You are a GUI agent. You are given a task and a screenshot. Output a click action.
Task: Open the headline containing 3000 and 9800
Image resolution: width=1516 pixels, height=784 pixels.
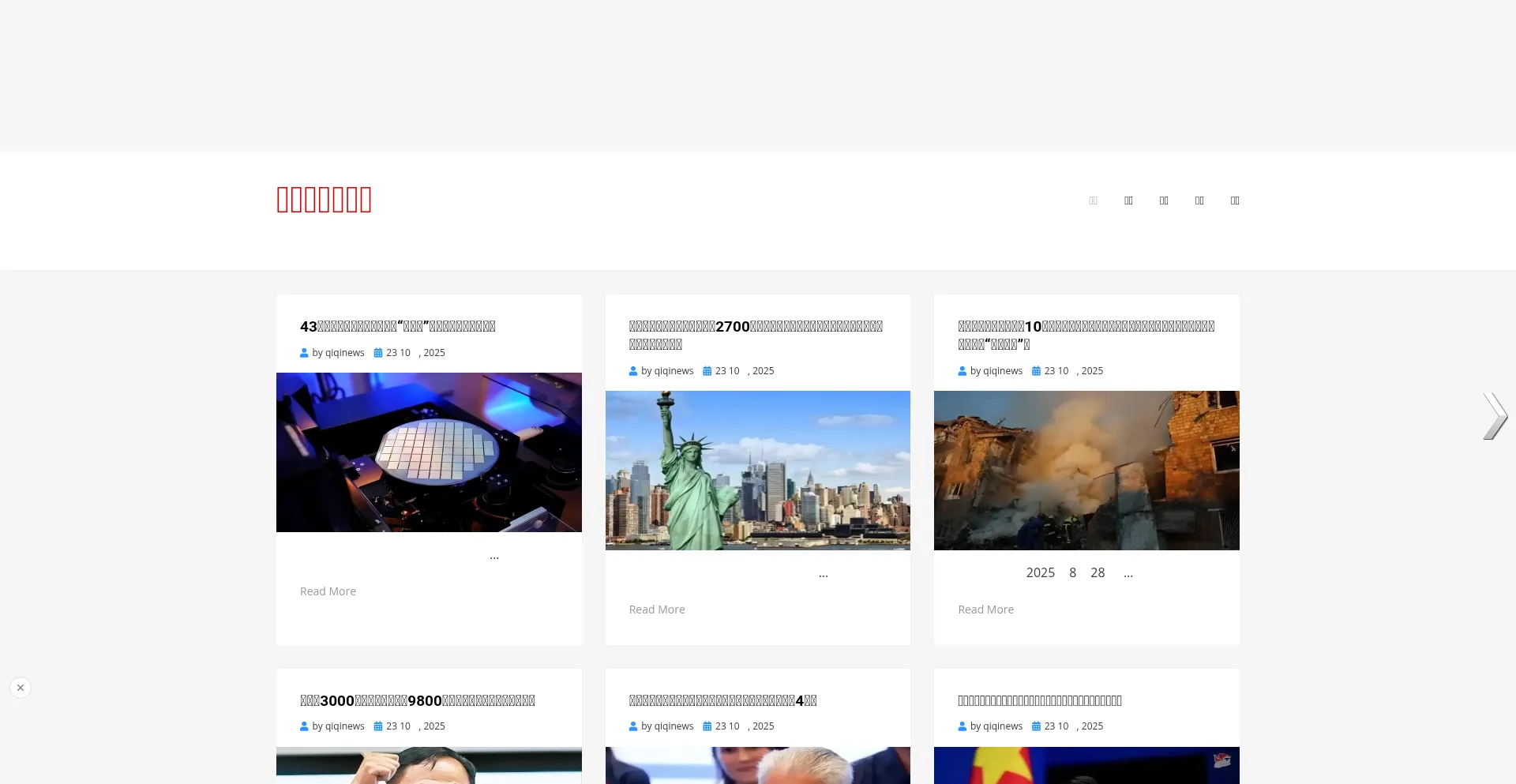tap(417, 700)
